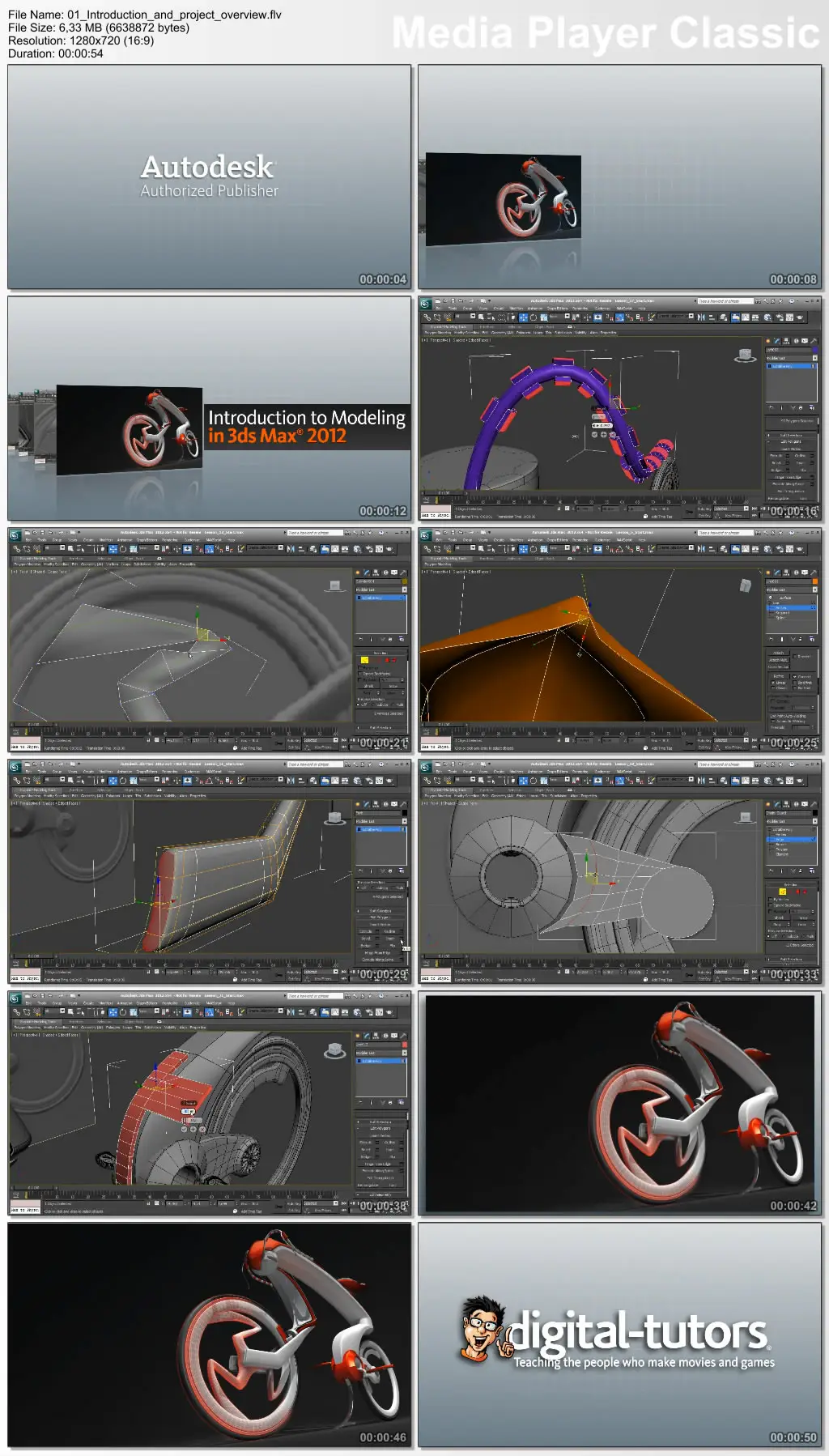
Task: Open the Modifiers menu in the 00:00:16 frame
Action: [x=517, y=309]
